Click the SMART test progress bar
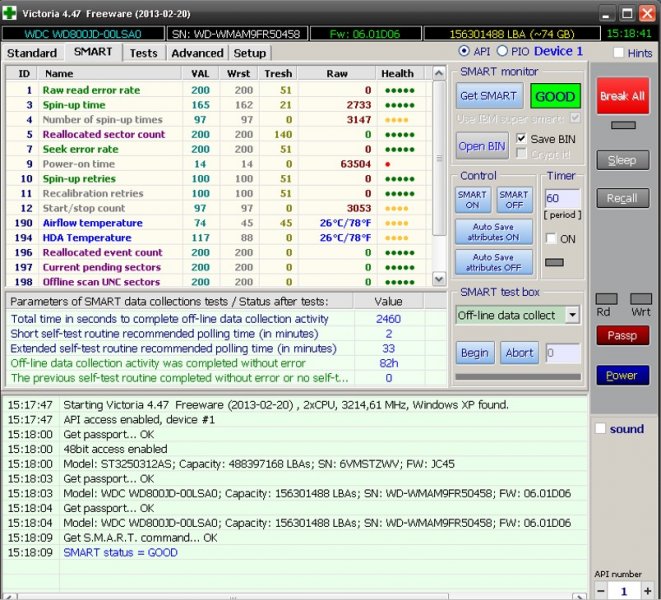 coord(518,377)
